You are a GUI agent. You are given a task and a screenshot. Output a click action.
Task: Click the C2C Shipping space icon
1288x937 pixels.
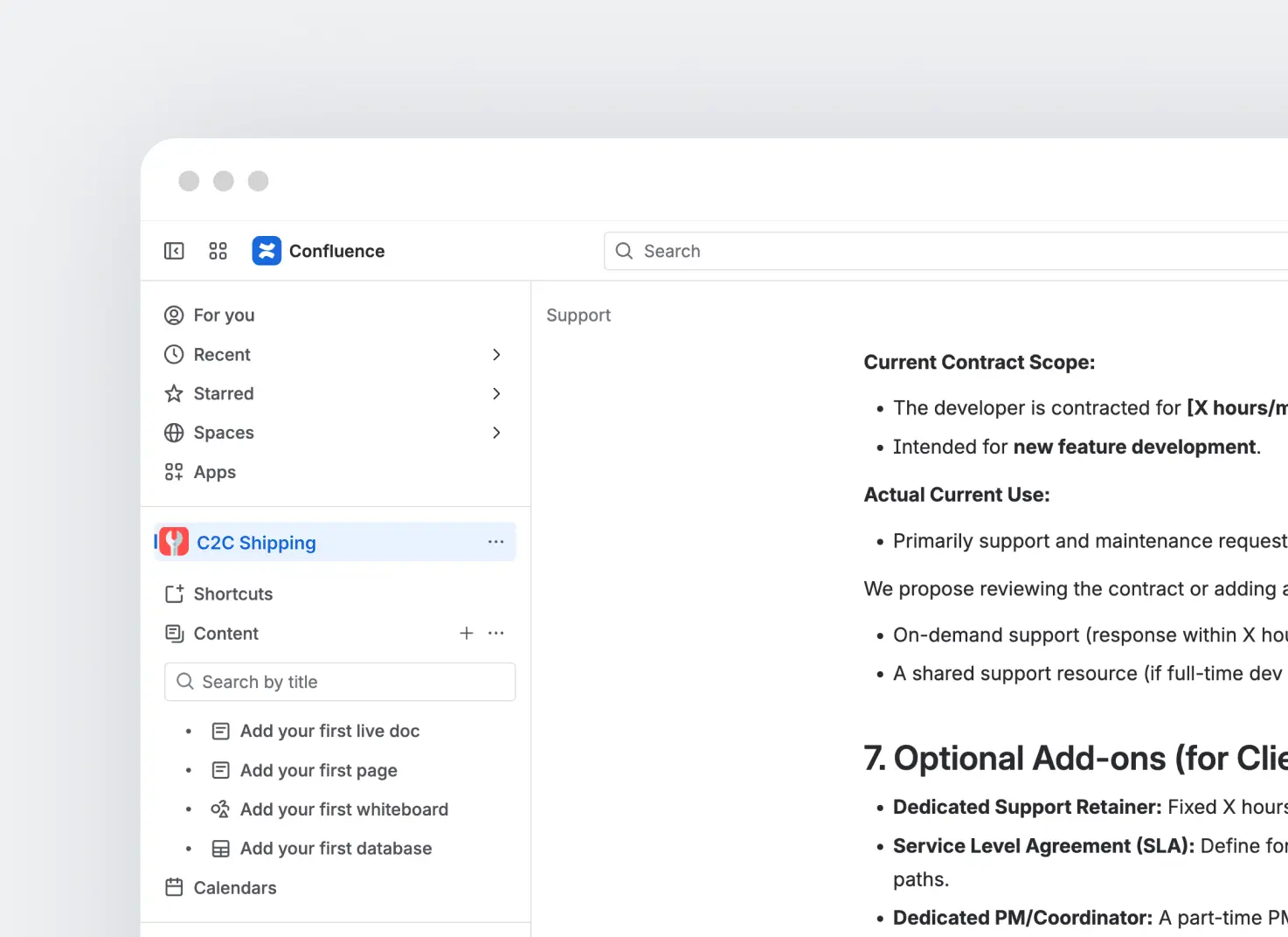coord(174,542)
